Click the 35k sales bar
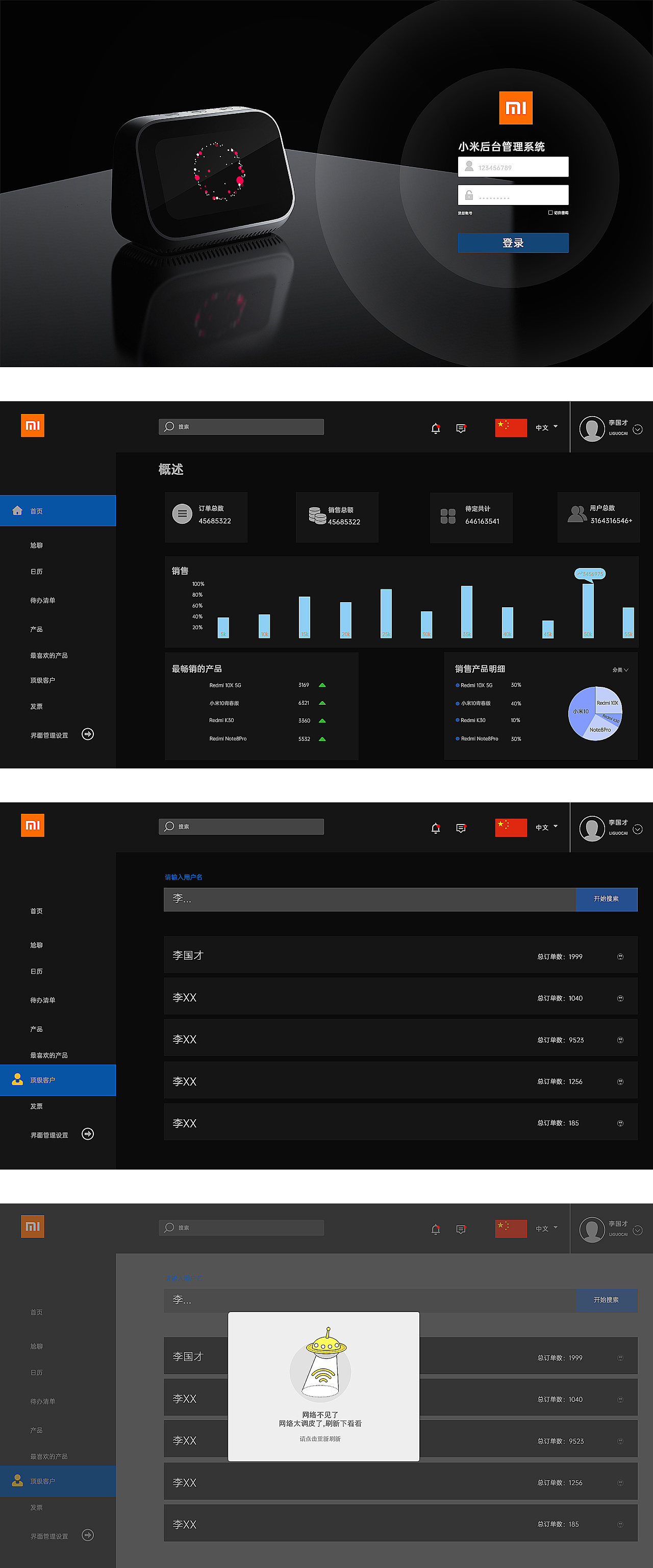The height and width of the screenshot is (1568, 653). 467,612
